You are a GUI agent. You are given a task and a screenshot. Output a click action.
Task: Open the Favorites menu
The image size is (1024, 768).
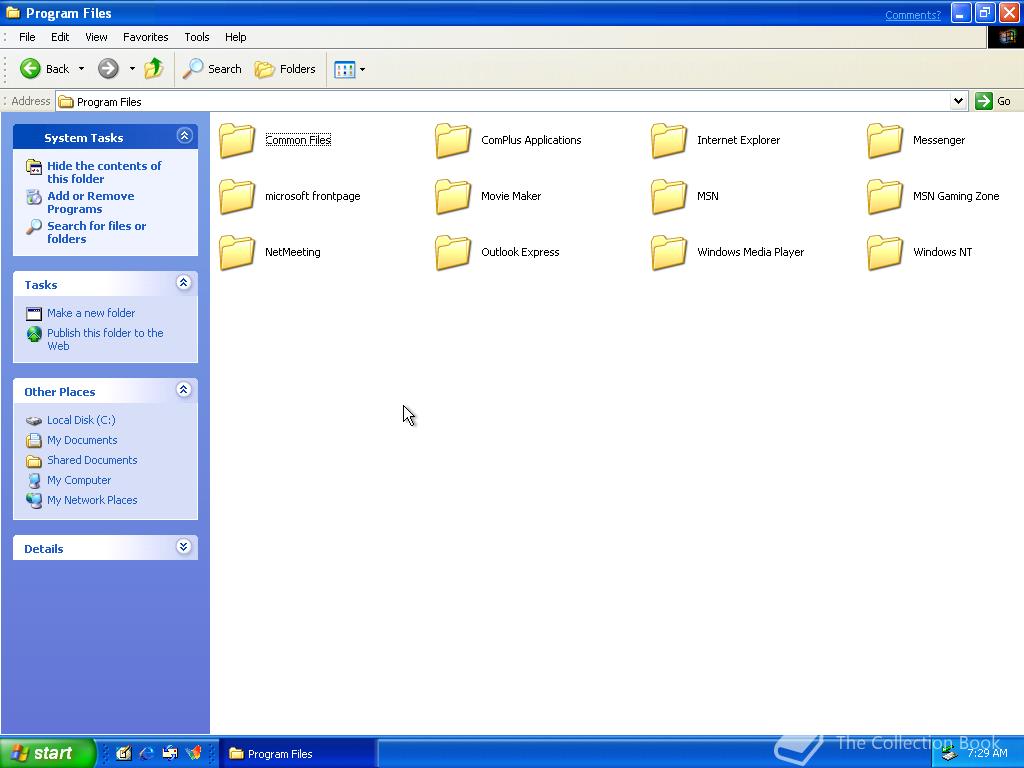pyautogui.click(x=146, y=37)
